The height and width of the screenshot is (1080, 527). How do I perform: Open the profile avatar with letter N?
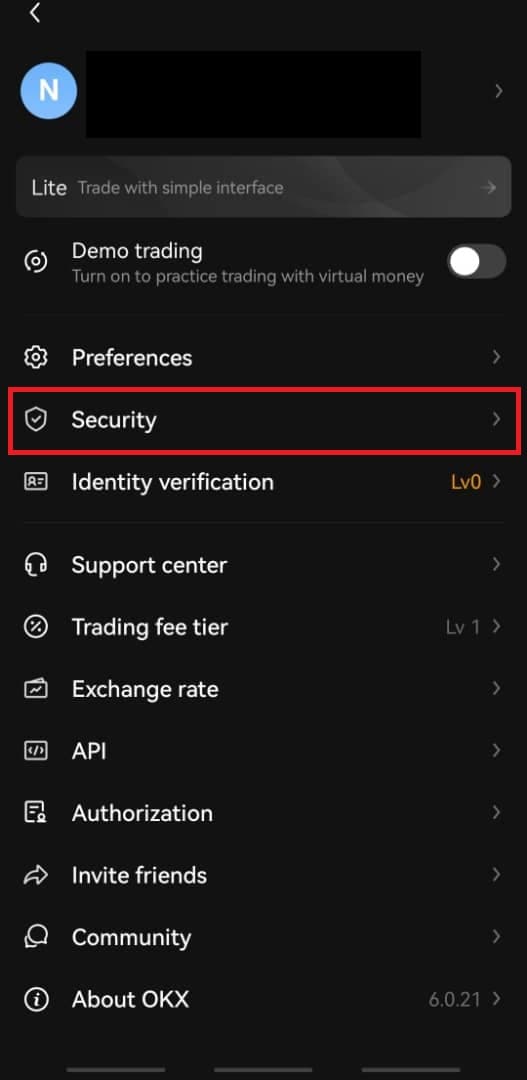[x=48, y=90]
